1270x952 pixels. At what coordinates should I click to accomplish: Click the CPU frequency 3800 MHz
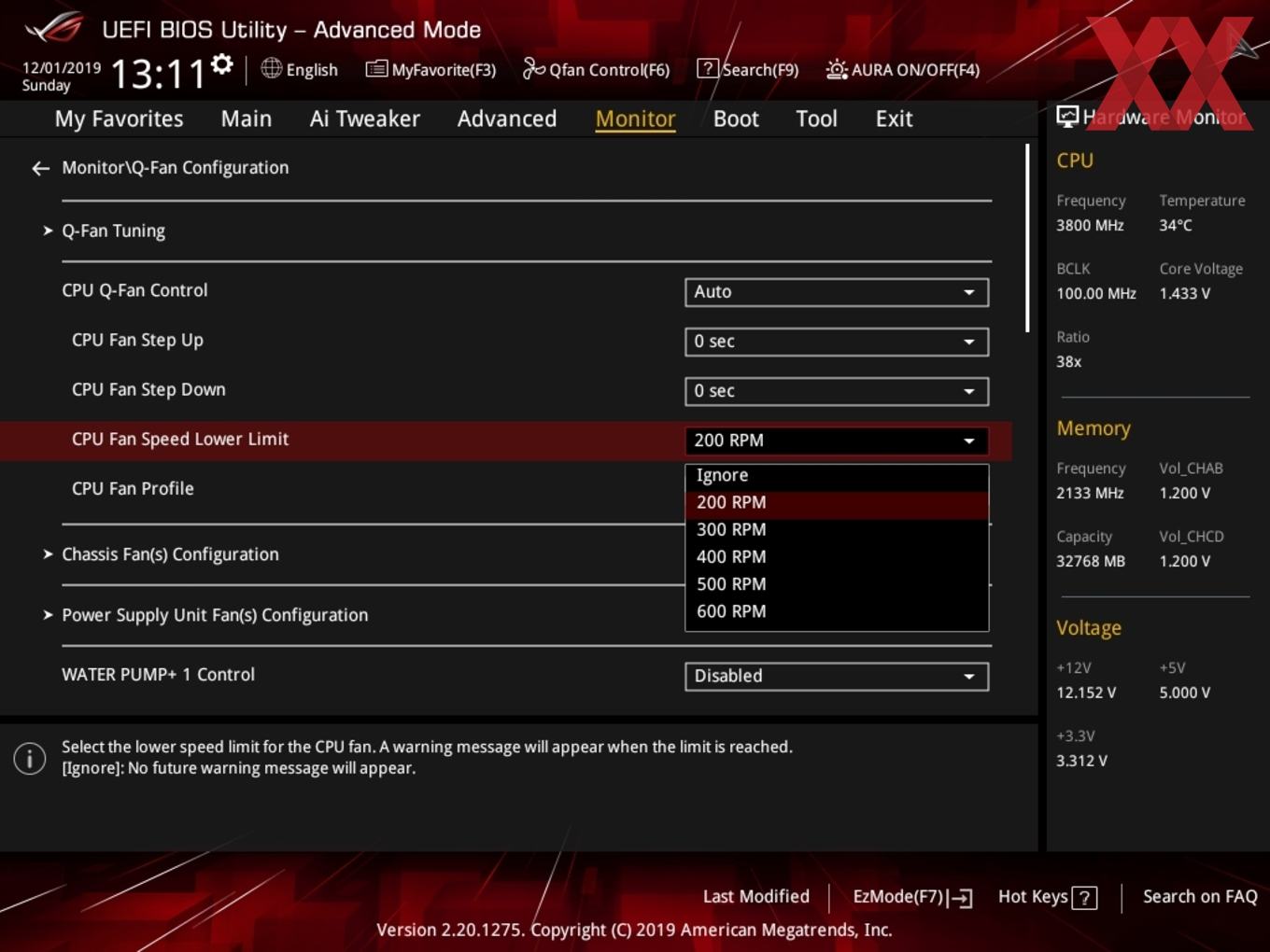point(1090,225)
